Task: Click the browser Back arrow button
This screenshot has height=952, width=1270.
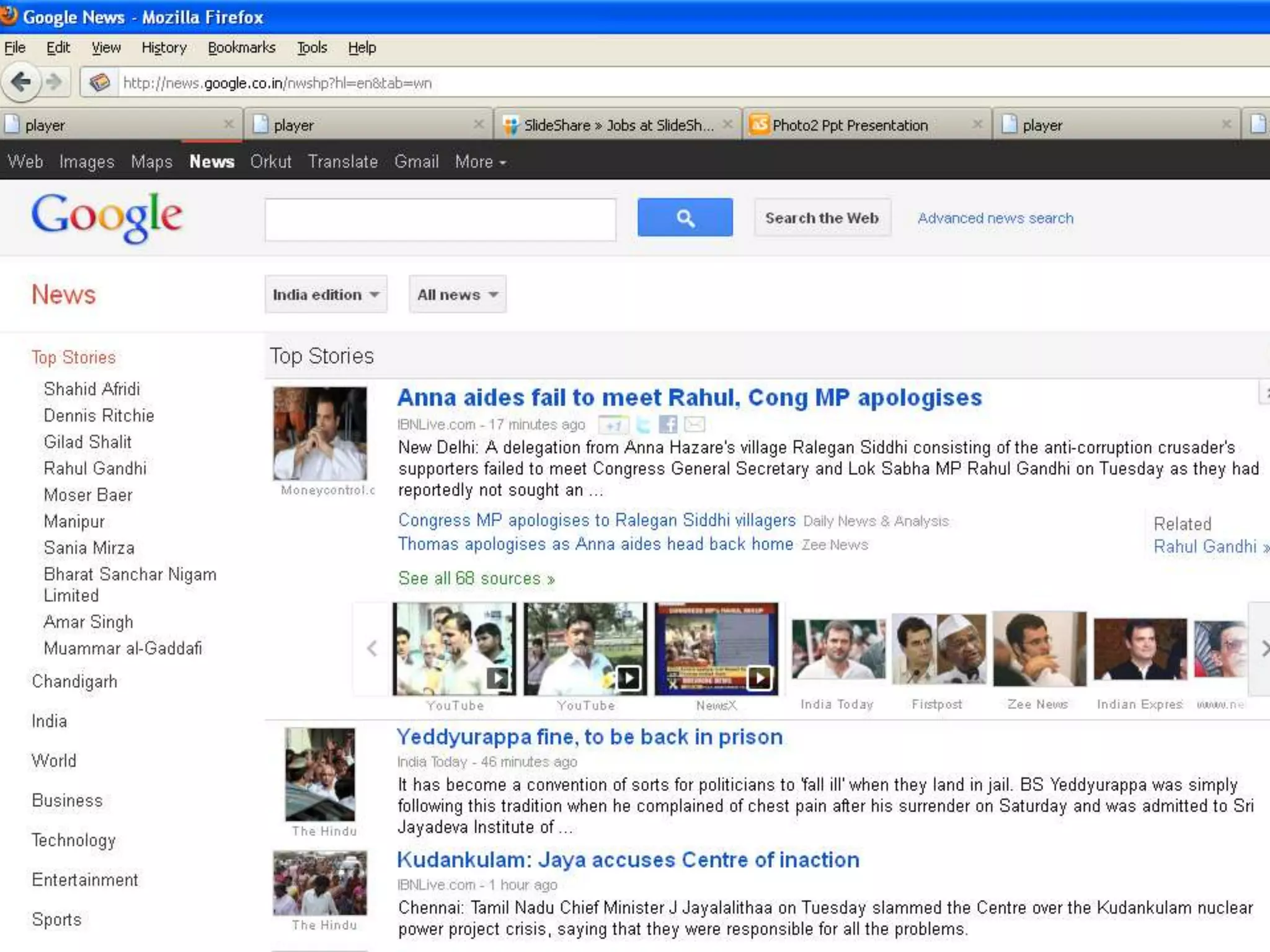Action: click(x=21, y=82)
